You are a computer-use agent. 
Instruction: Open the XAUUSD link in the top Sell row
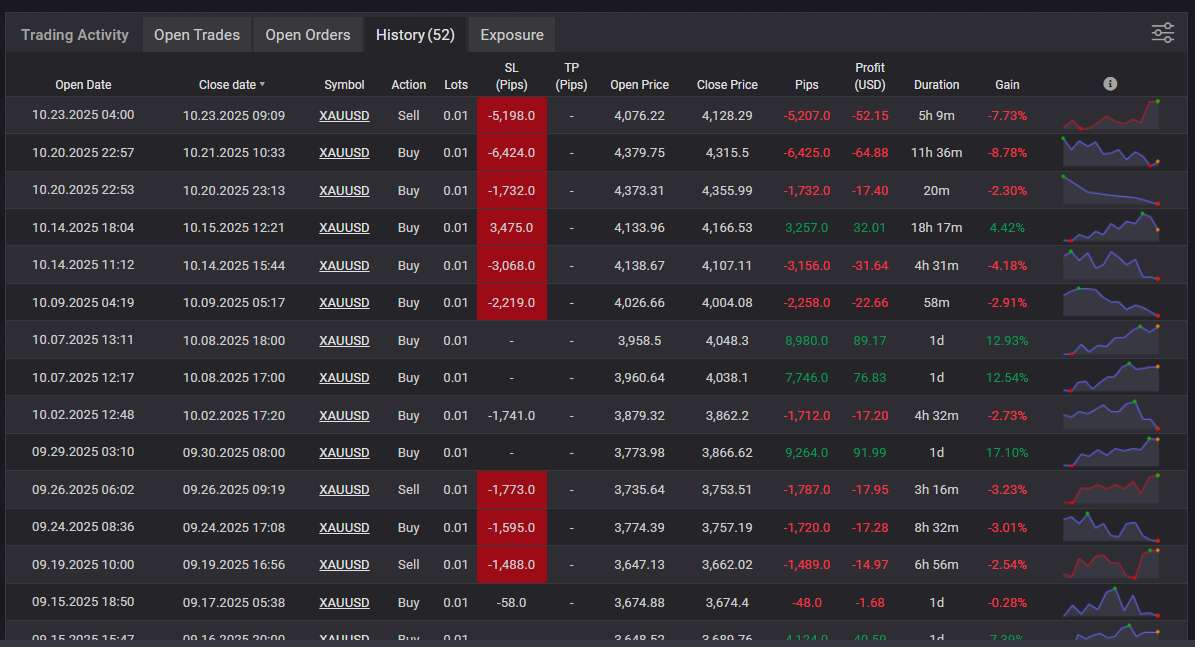pos(344,115)
